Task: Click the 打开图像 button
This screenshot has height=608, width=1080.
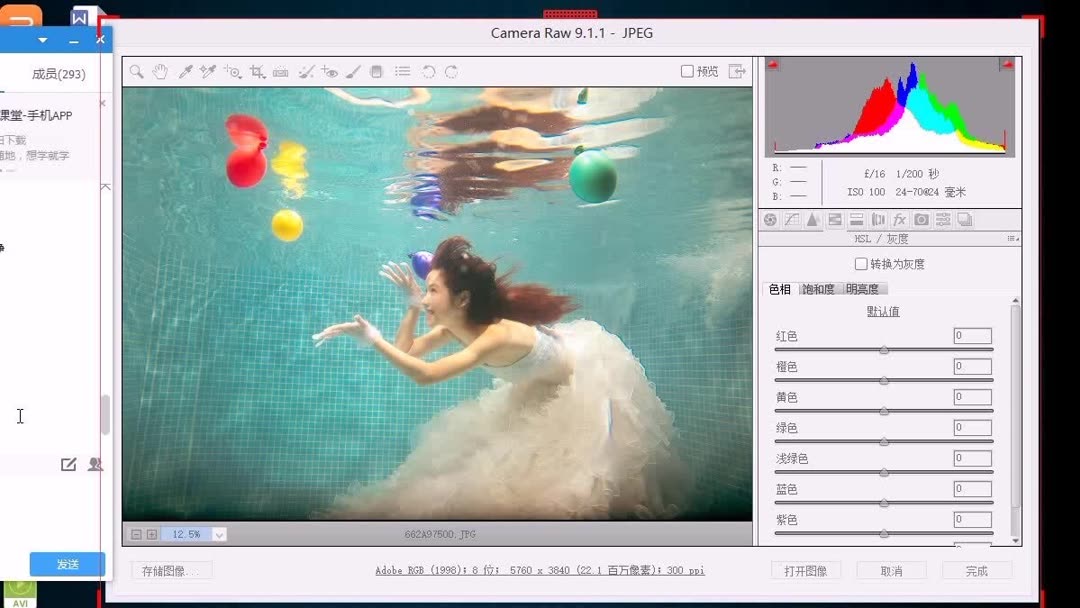Action: point(805,570)
